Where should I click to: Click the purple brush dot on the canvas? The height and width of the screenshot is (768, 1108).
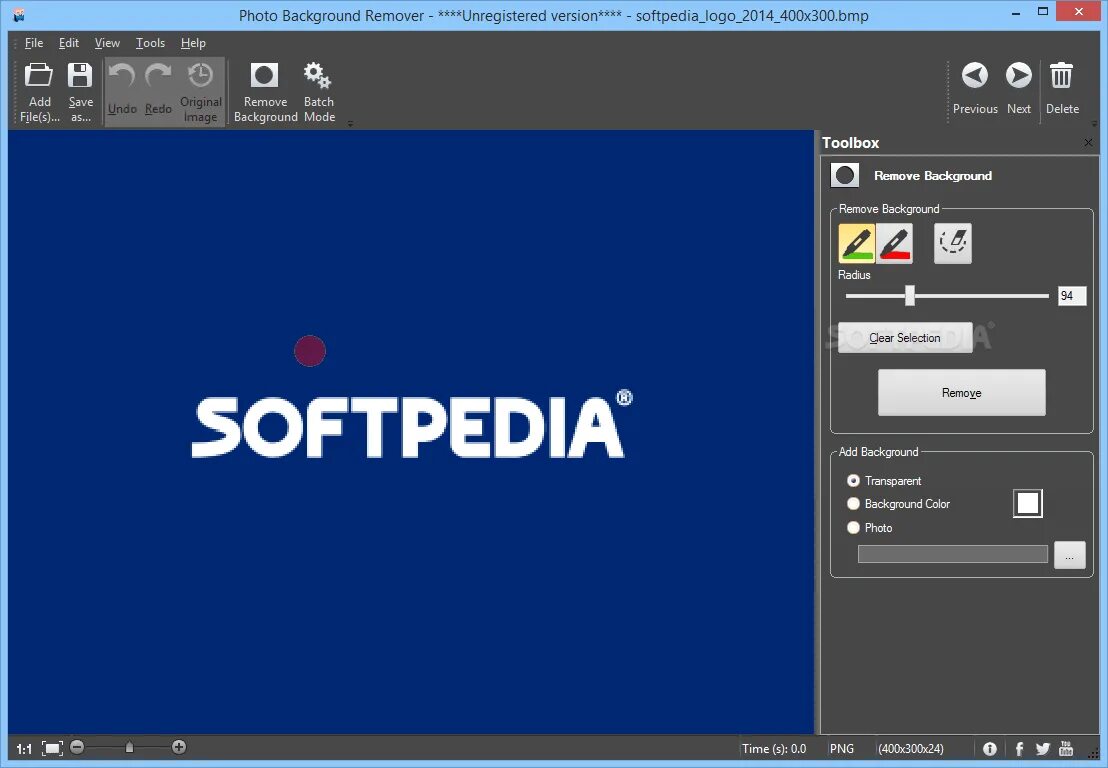tap(310, 351)
